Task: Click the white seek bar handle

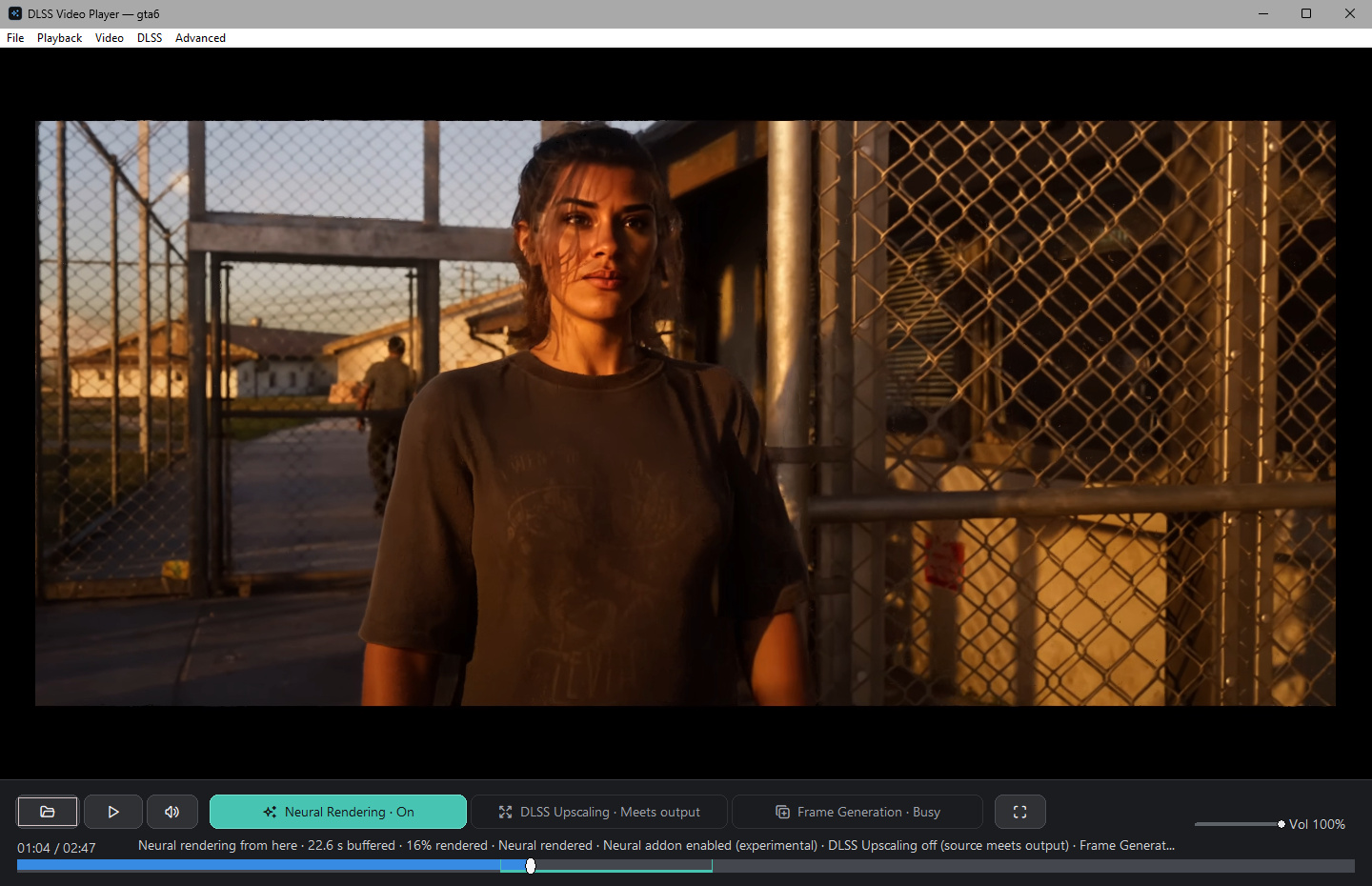Action: [531, 866]
